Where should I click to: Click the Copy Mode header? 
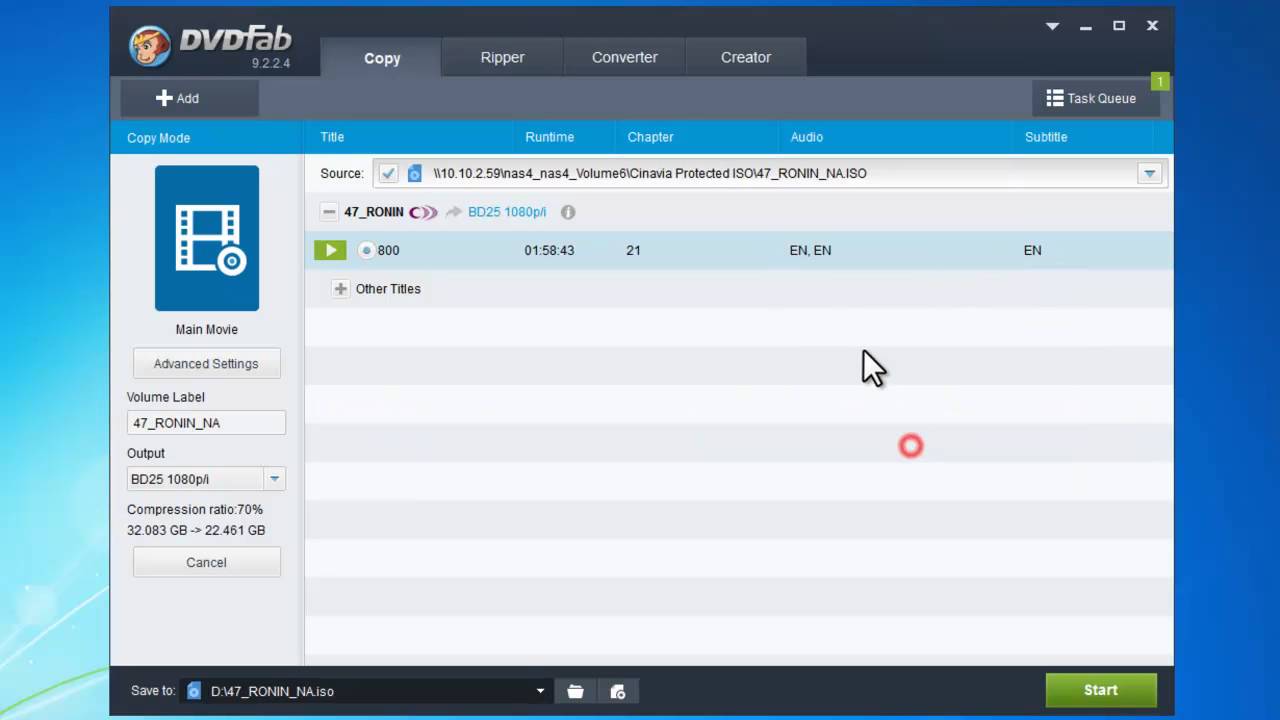coord(158,138)
